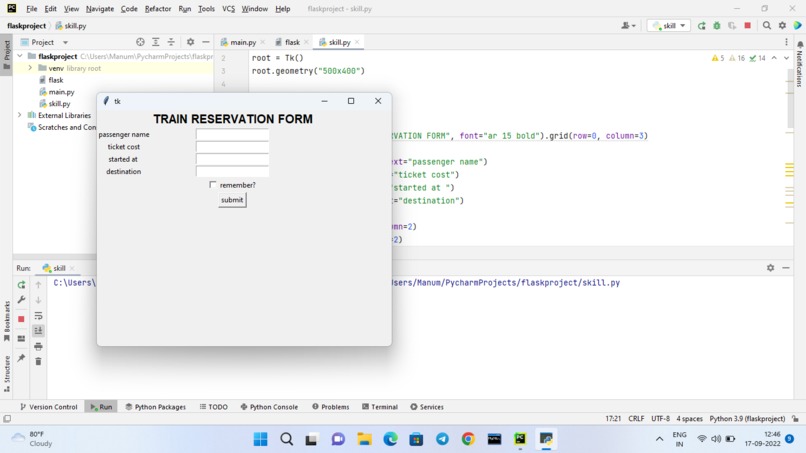Image resolution: width=806 pixels, height=453 pixels.
Task: Open Project panel options gear
Action: tap(190, 42)
